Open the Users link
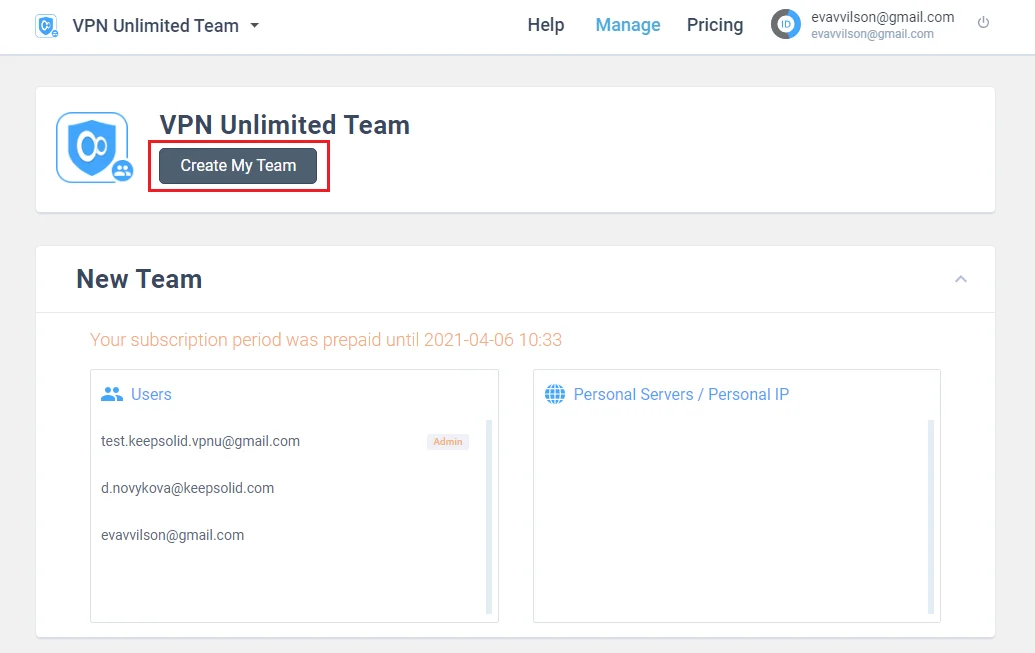The image size is (1035, 653). pyautogui.click(x=151, y=394)
